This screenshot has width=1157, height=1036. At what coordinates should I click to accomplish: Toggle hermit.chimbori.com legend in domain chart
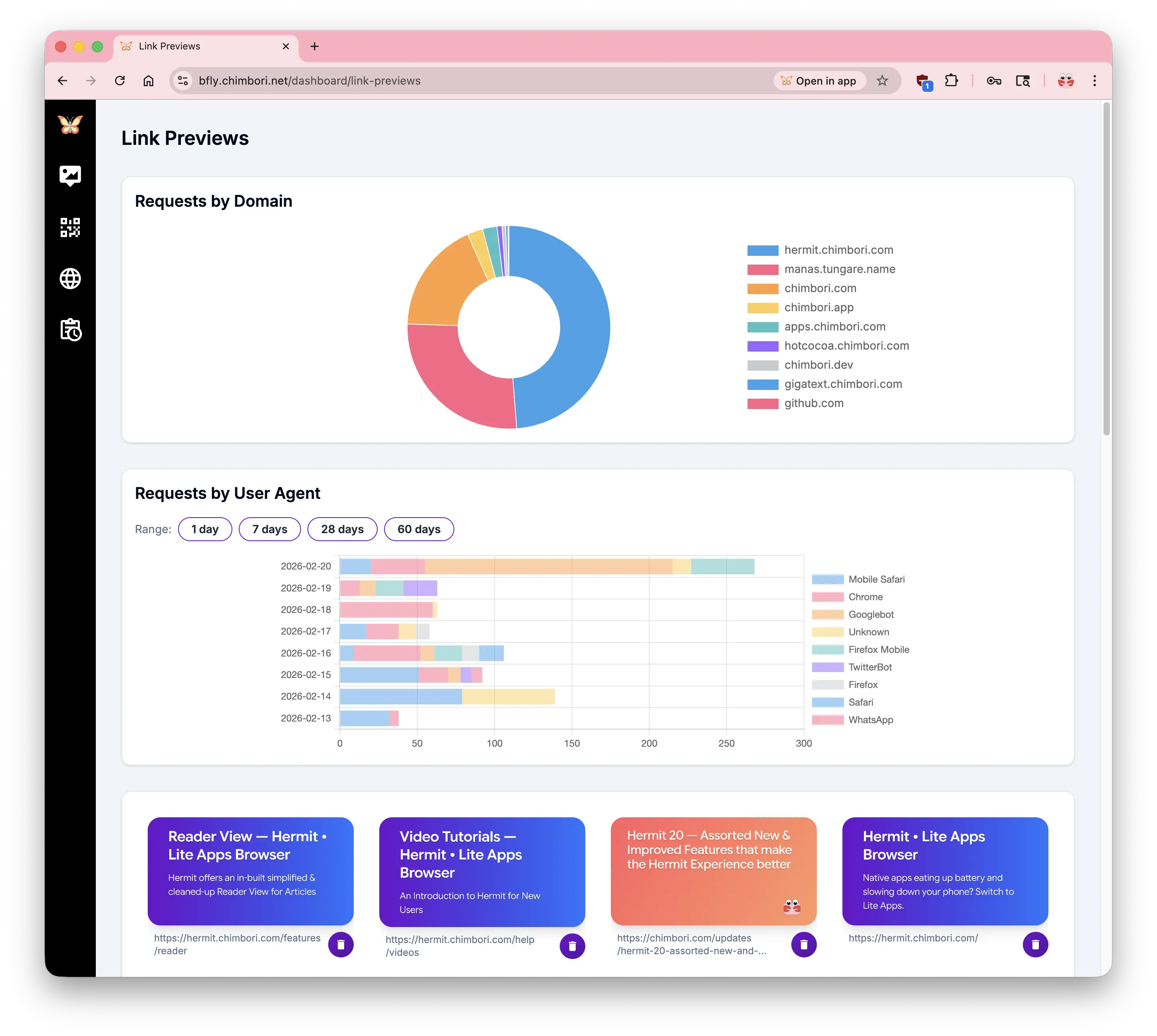[838, 250]
